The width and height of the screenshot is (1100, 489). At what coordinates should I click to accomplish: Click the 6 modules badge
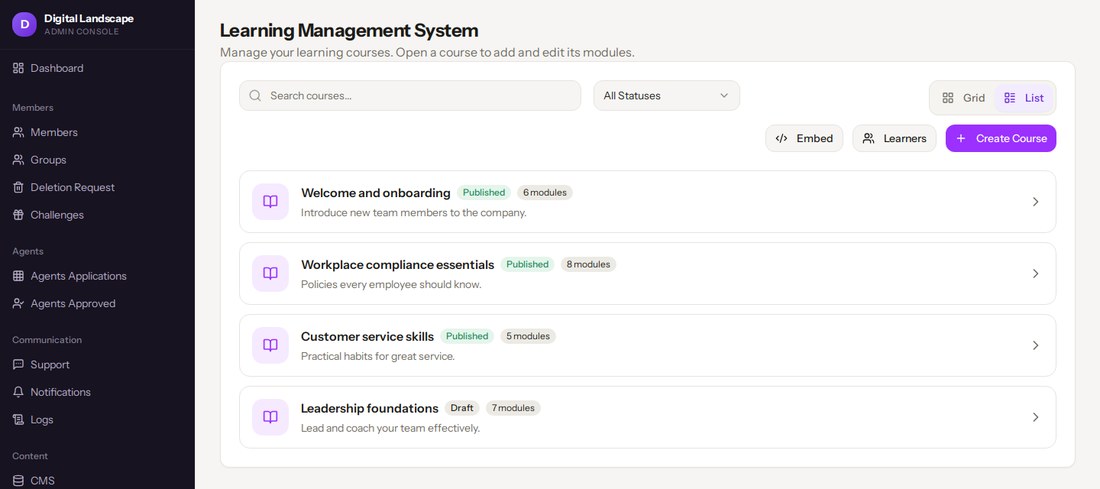click(x=545, y=192)
